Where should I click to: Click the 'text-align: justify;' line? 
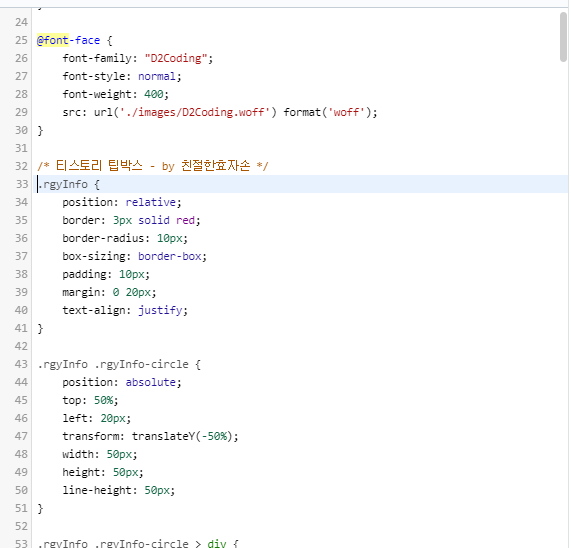[x=125, y=310]
